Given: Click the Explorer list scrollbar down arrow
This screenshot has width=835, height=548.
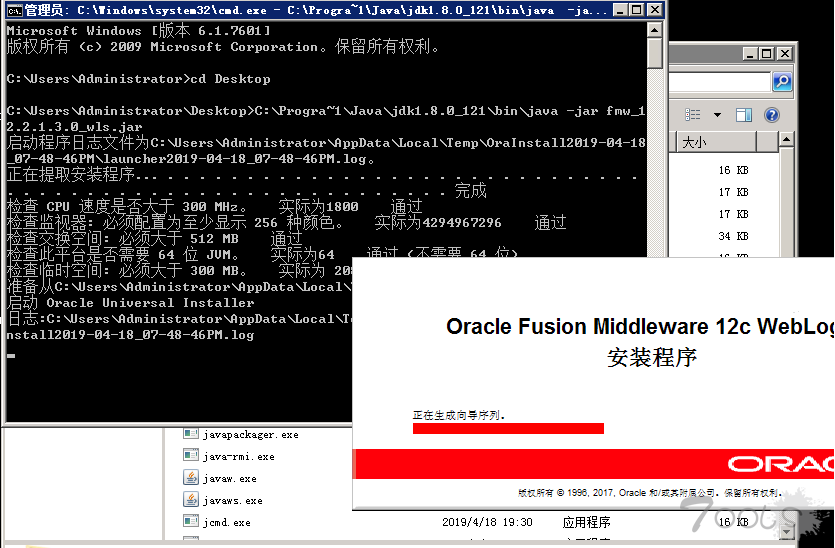Looking at the screenshot, I should [x=786, y=531].
